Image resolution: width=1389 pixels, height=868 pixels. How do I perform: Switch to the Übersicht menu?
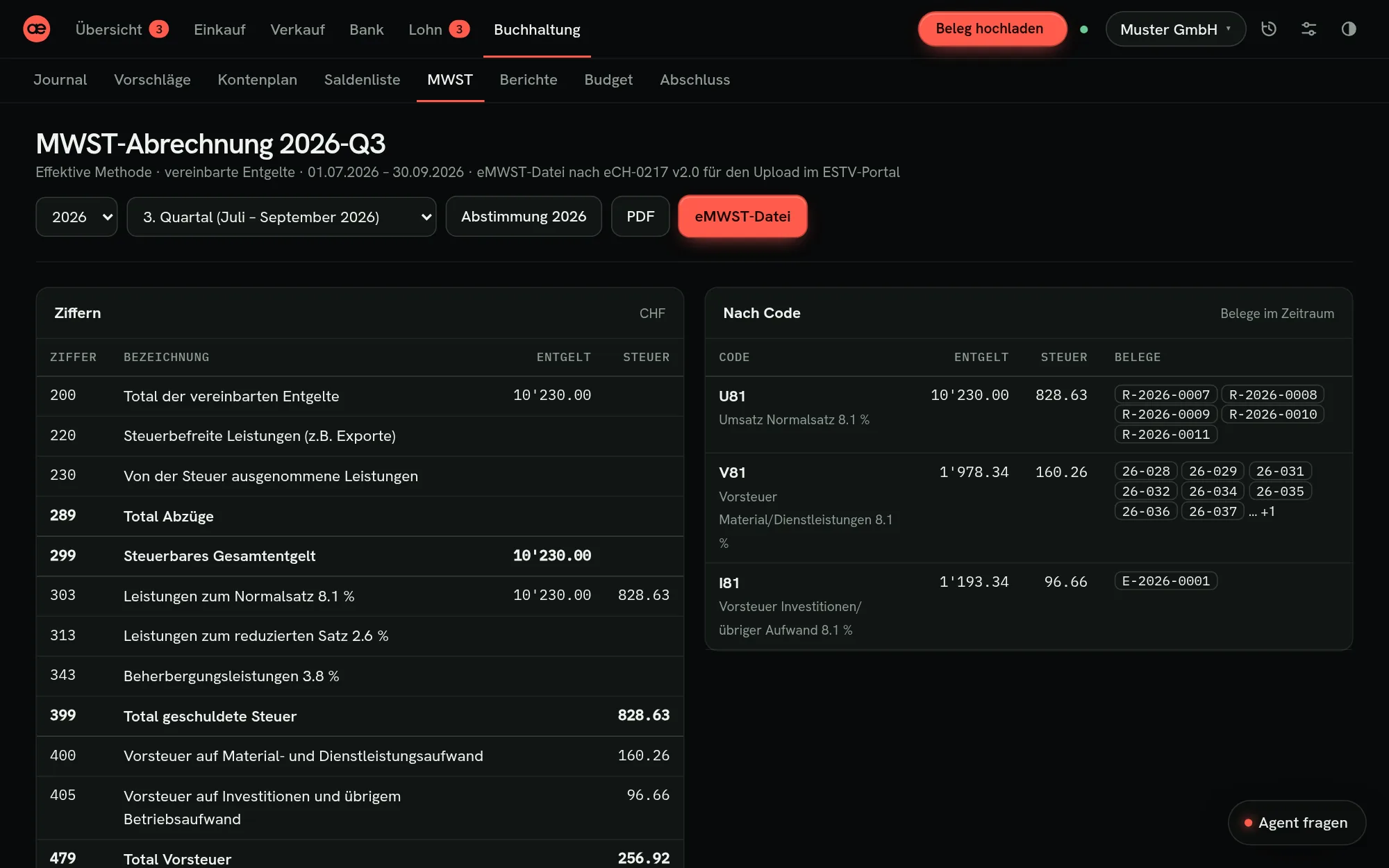pyautogui.click(x=122, y=29)
